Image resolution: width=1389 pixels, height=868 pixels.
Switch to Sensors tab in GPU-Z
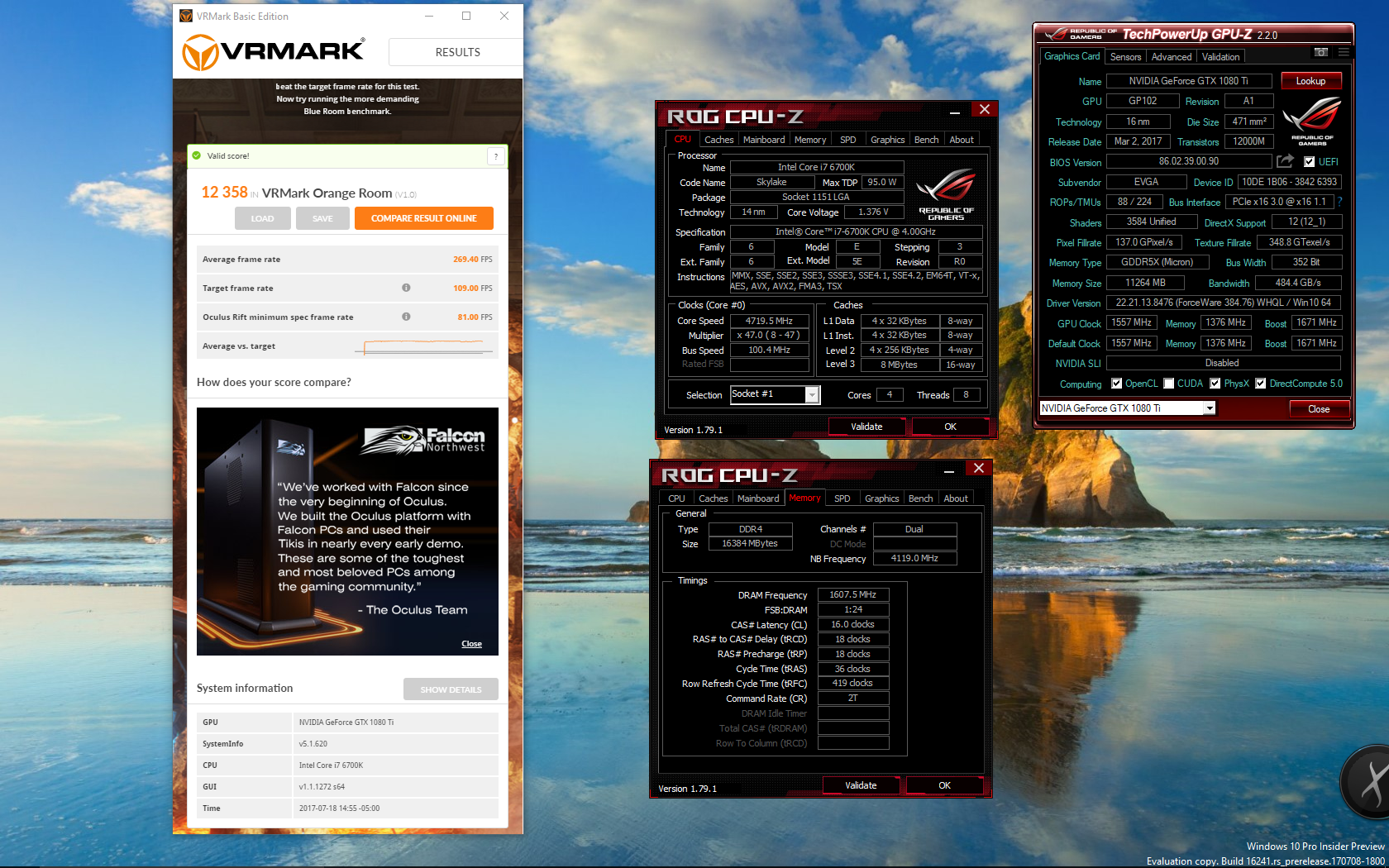1125,57
